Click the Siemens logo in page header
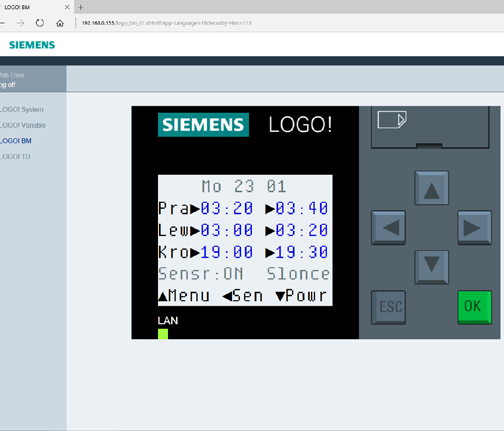 click(x=32, y=45)
